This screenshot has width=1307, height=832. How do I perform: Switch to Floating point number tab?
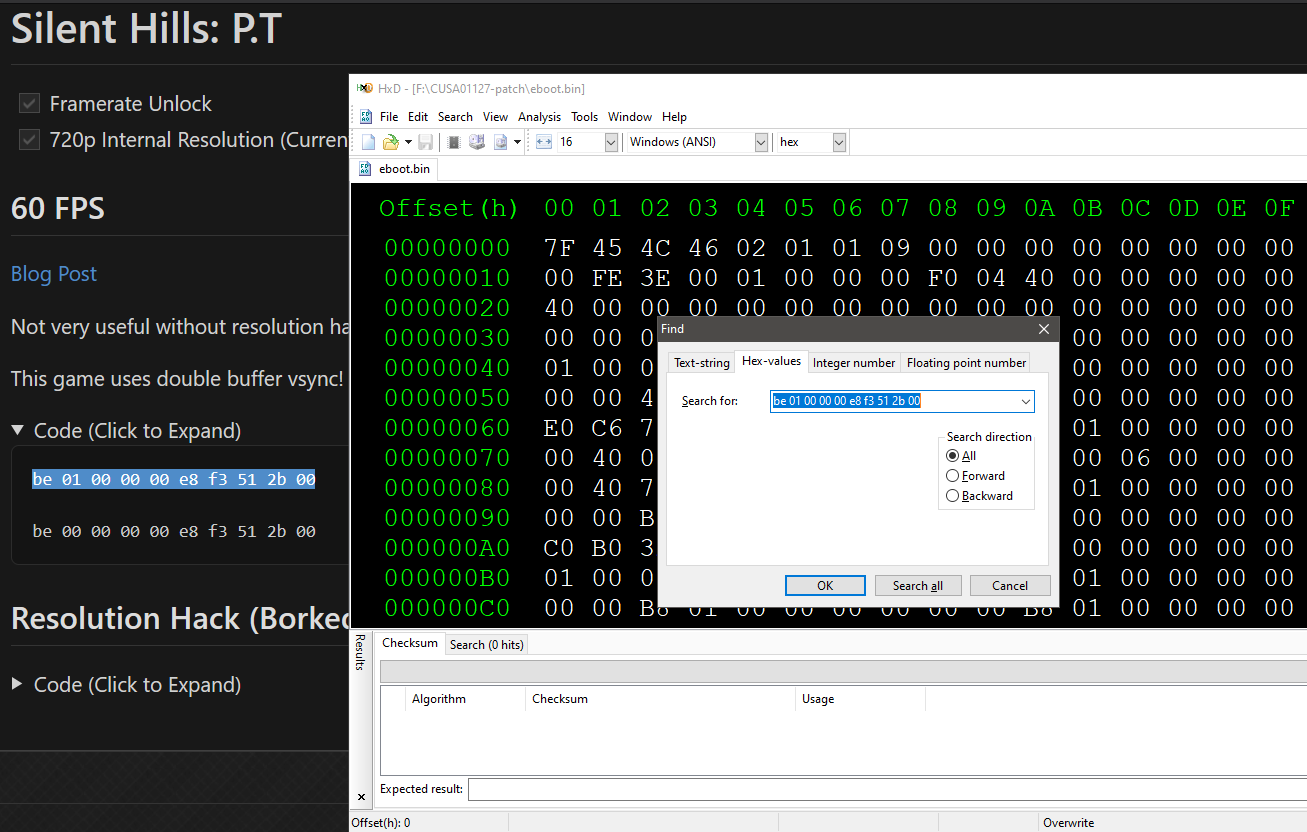(x=966, y=363)
